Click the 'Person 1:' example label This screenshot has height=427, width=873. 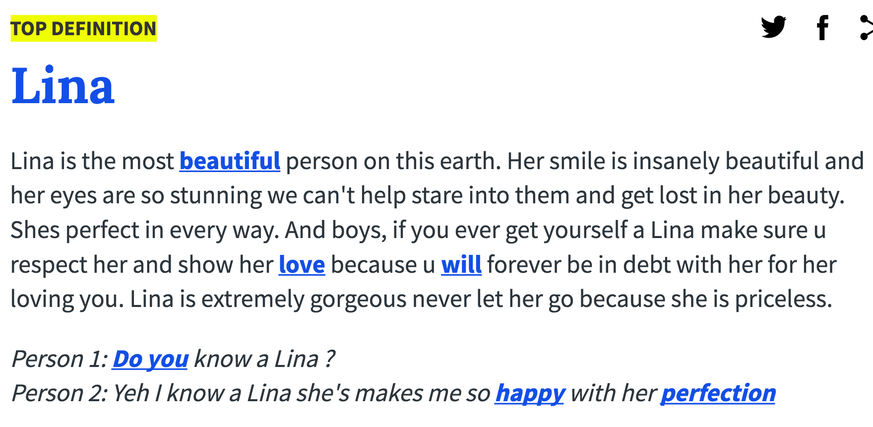pos(58,358)
